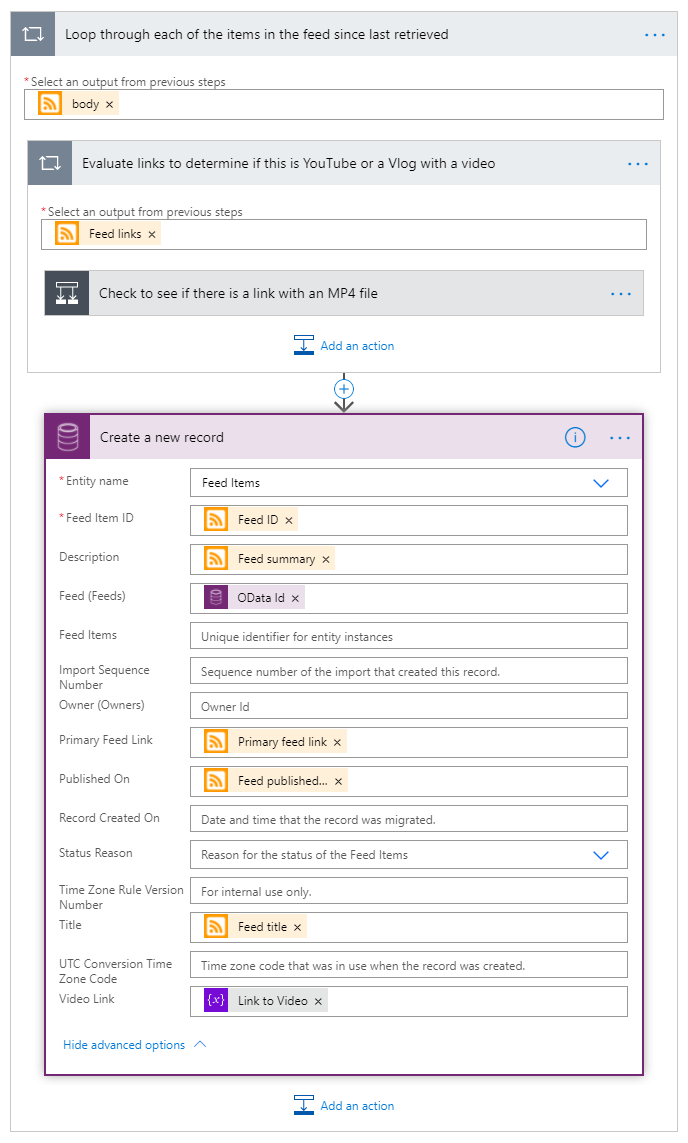The width and height of the screenshot is (688, 1143).
Task: Click the UTC Conversion Time Zone Code field
Action: (x=409, y=964)
